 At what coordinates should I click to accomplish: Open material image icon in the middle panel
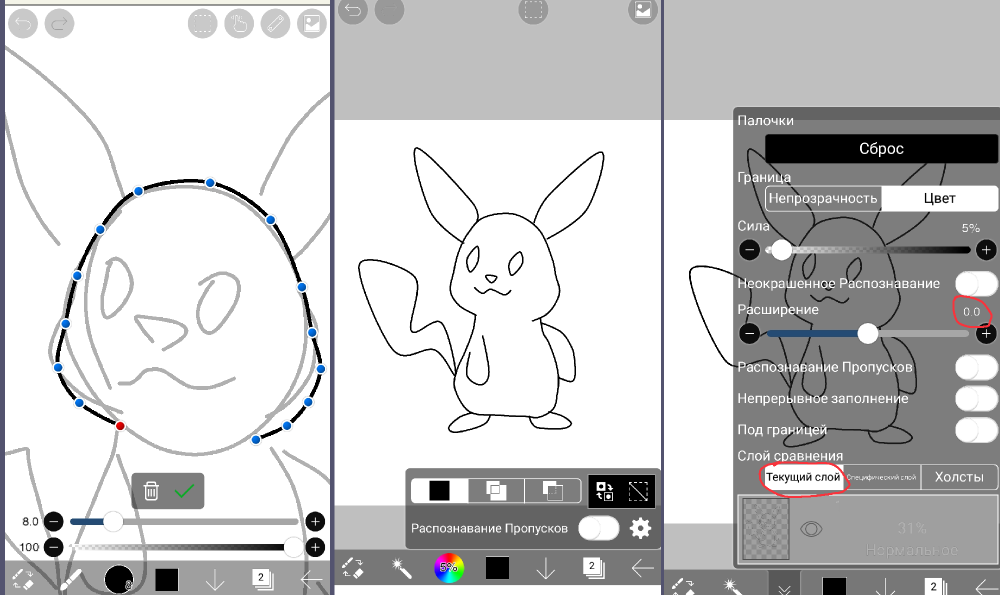tap(643, 10)
